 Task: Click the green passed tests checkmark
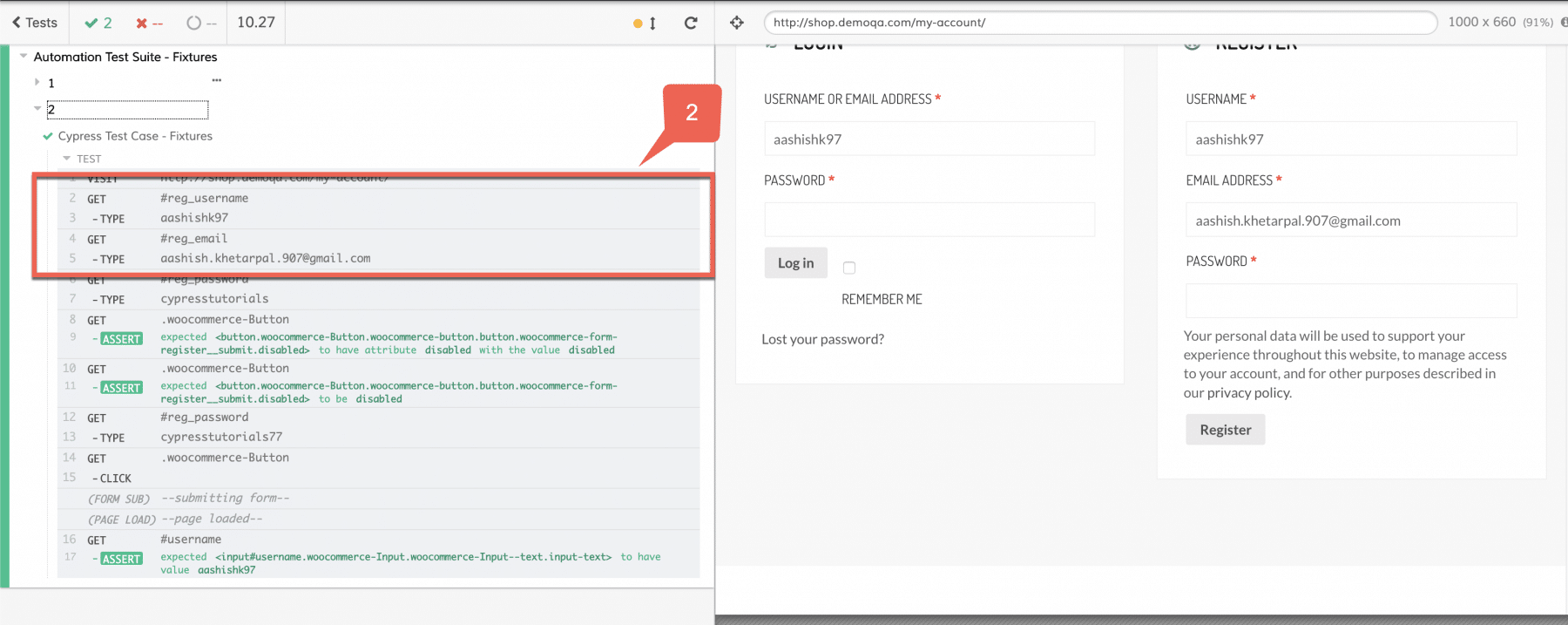point(91,23)
